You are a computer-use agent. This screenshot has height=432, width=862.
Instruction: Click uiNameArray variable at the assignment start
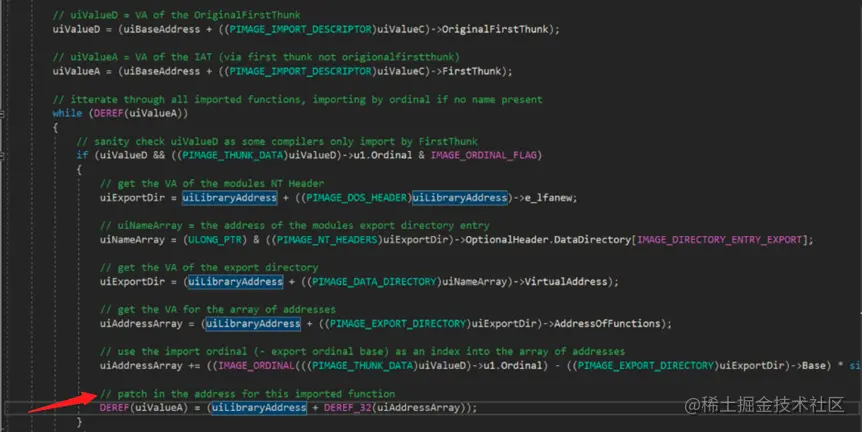click(x=132, y=240)
